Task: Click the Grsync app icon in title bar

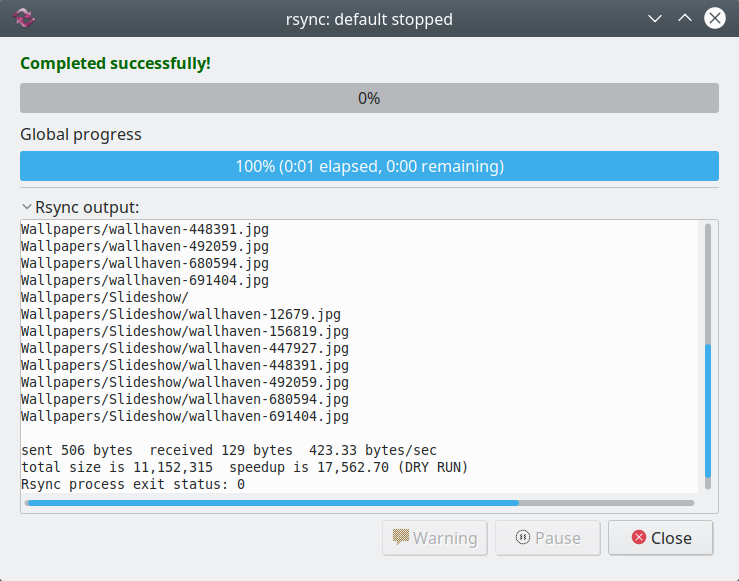Action: click(x=24, y=19)
